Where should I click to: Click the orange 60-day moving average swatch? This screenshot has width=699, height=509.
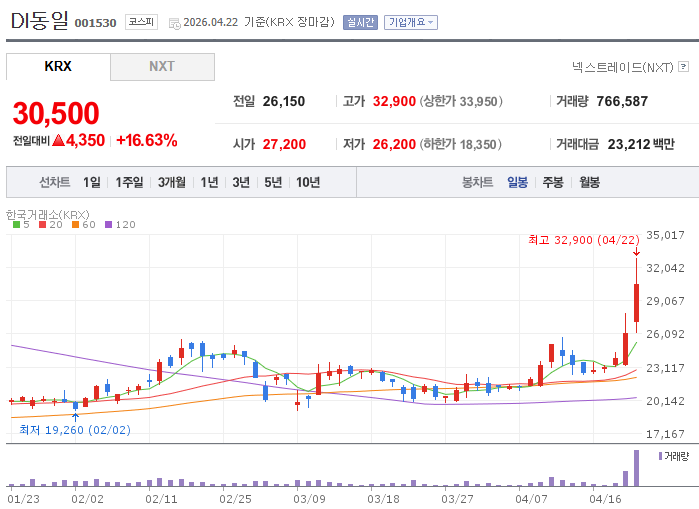[x=75, y=225]
